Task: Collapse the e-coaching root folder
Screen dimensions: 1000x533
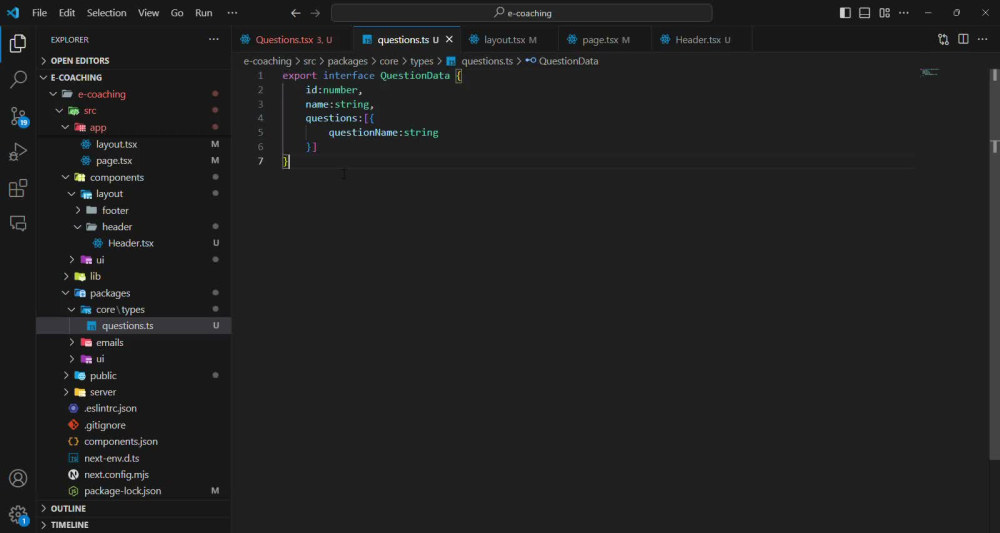Action: click(x=134, y=94)
